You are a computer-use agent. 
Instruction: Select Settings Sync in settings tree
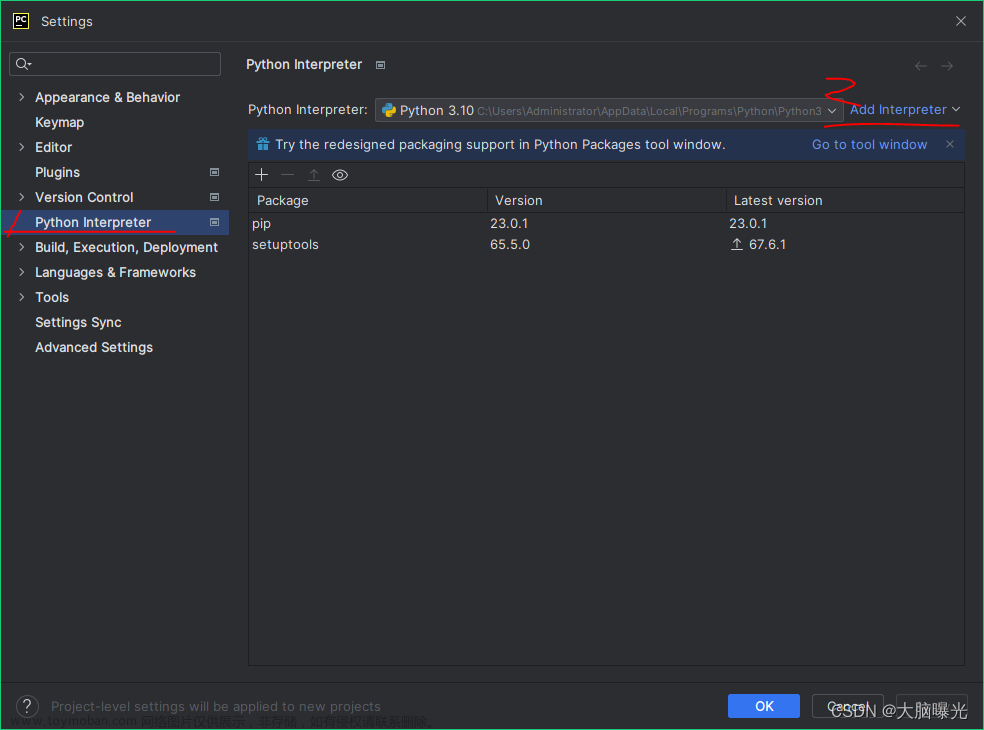(78, 322)
